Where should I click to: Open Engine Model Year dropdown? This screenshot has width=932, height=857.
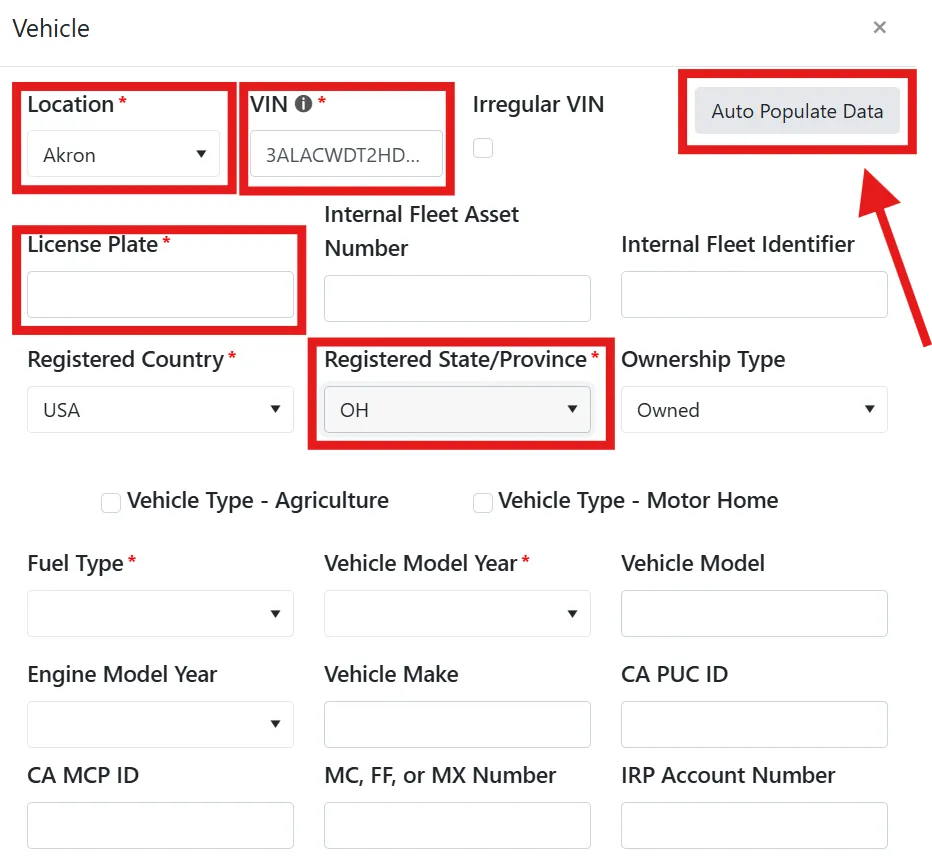tap(160, 724)
